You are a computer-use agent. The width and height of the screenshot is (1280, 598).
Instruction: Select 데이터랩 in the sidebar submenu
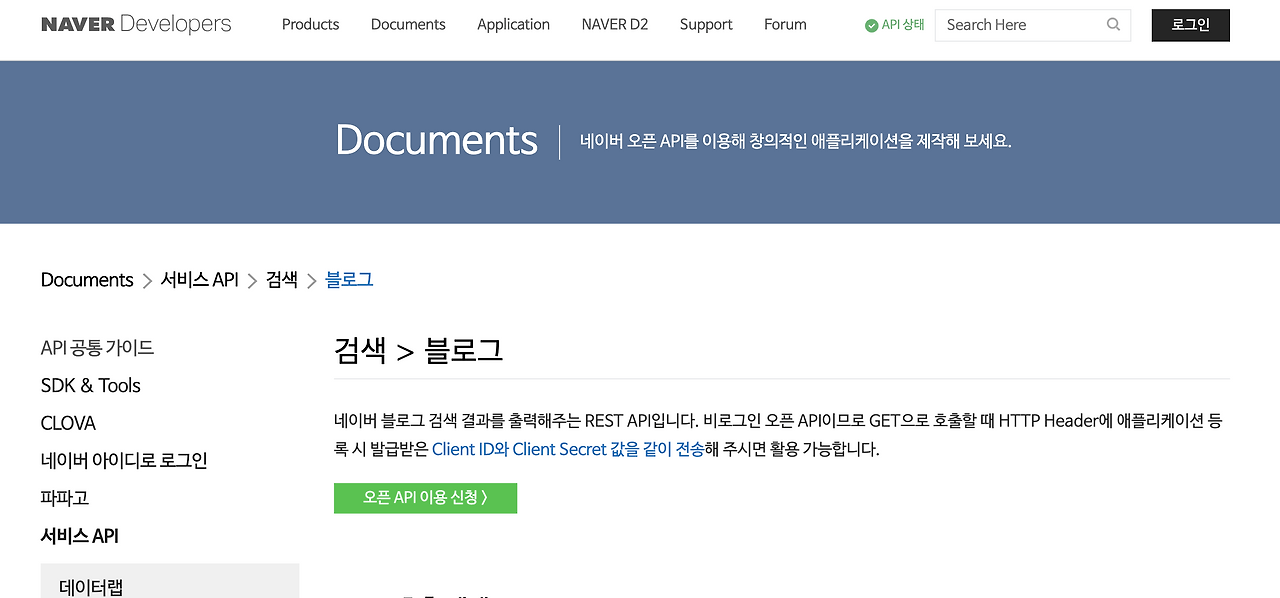91,587
